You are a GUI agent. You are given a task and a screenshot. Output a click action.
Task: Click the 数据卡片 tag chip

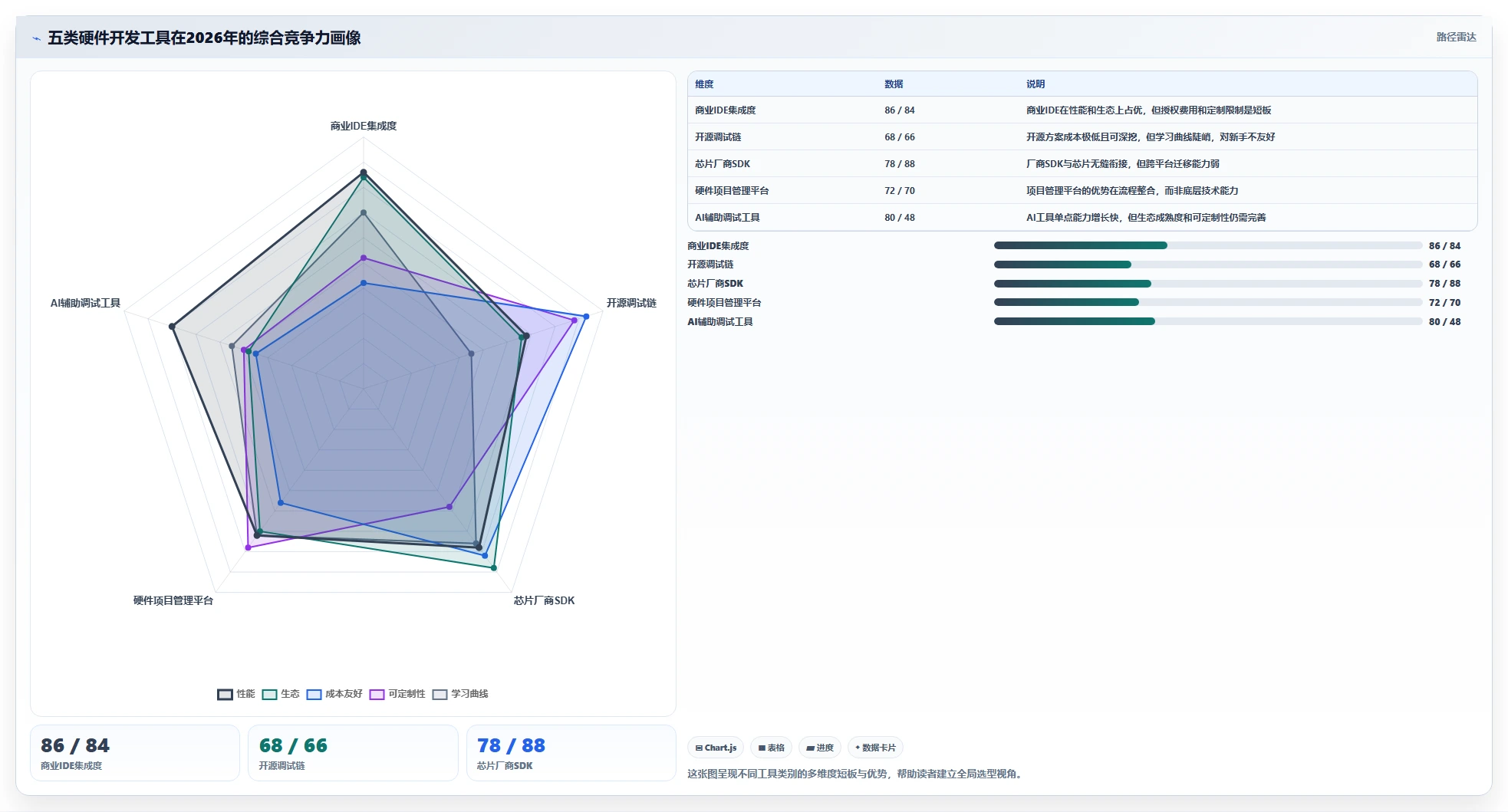coord(875,748)
